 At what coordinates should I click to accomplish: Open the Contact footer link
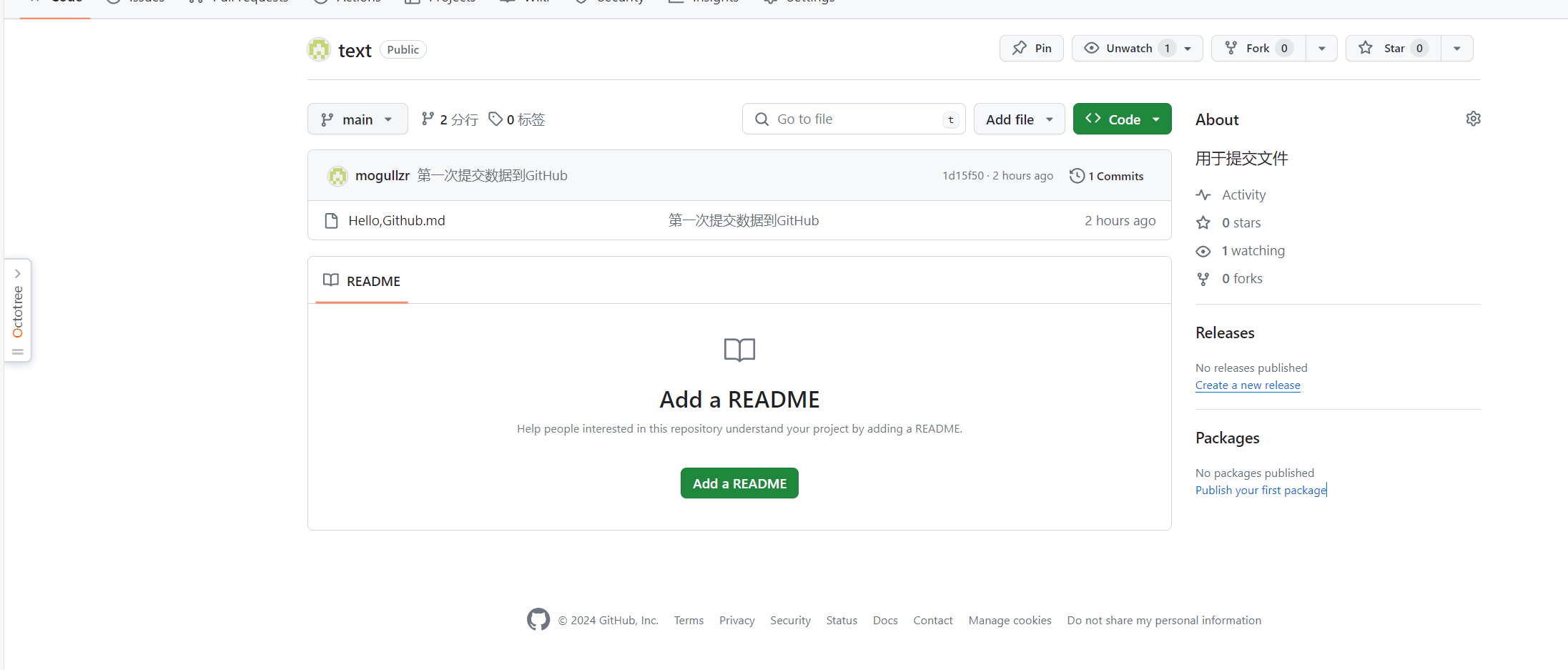[933, 621]
